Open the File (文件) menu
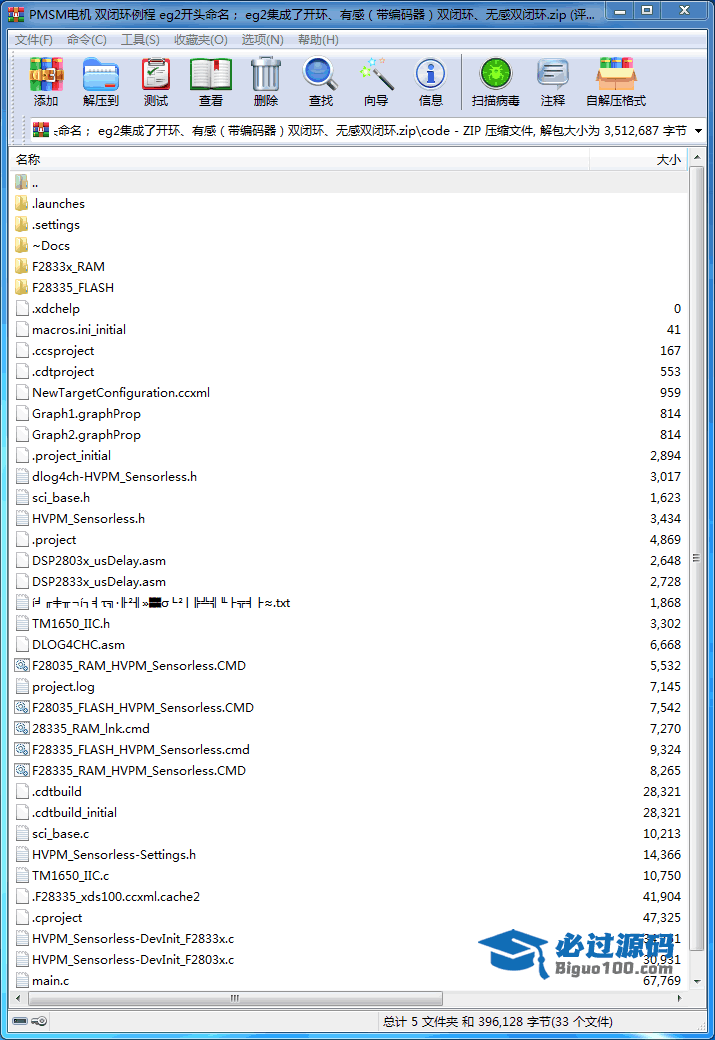 [x=34, y=40]
